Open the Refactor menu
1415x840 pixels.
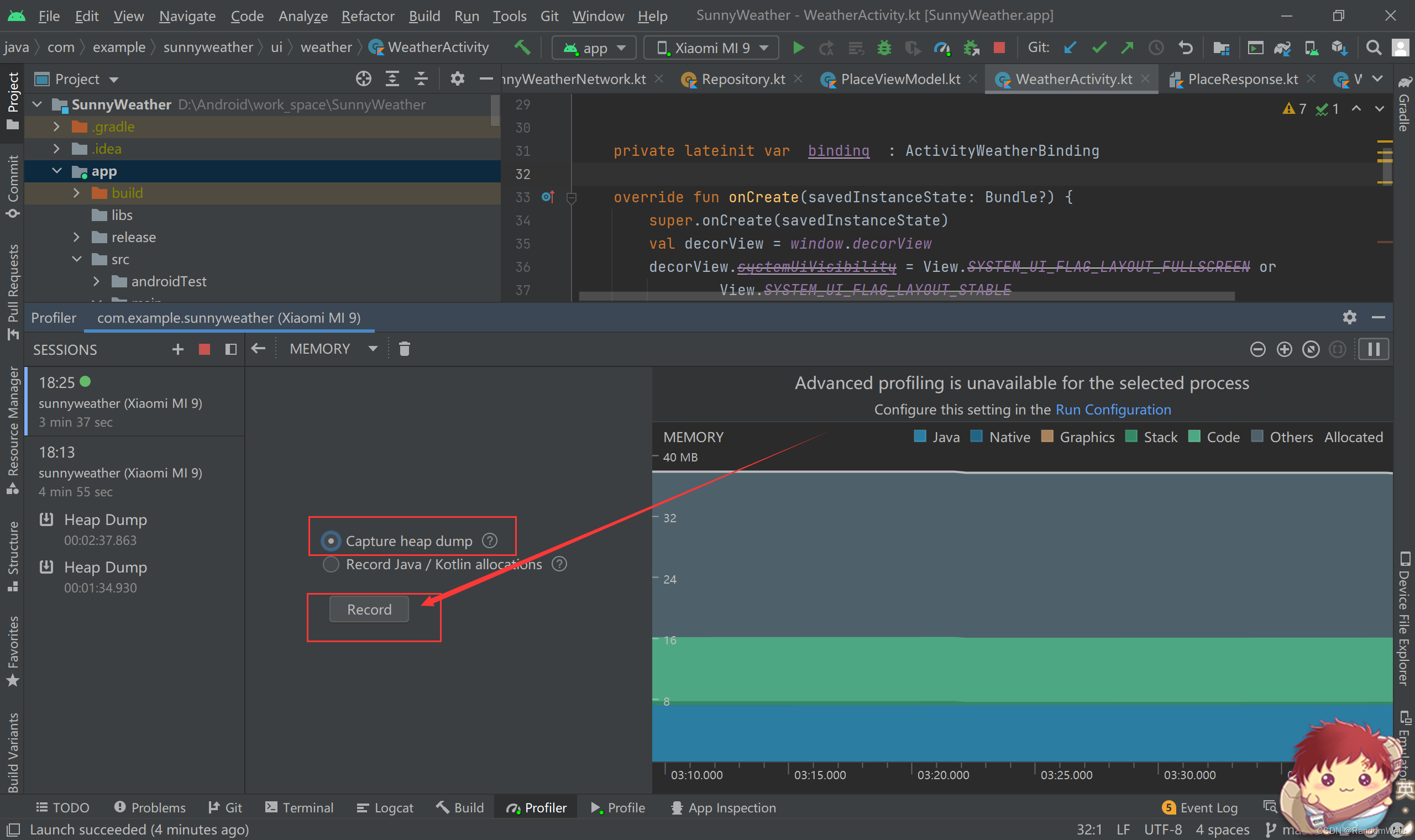tap(368, 16)
